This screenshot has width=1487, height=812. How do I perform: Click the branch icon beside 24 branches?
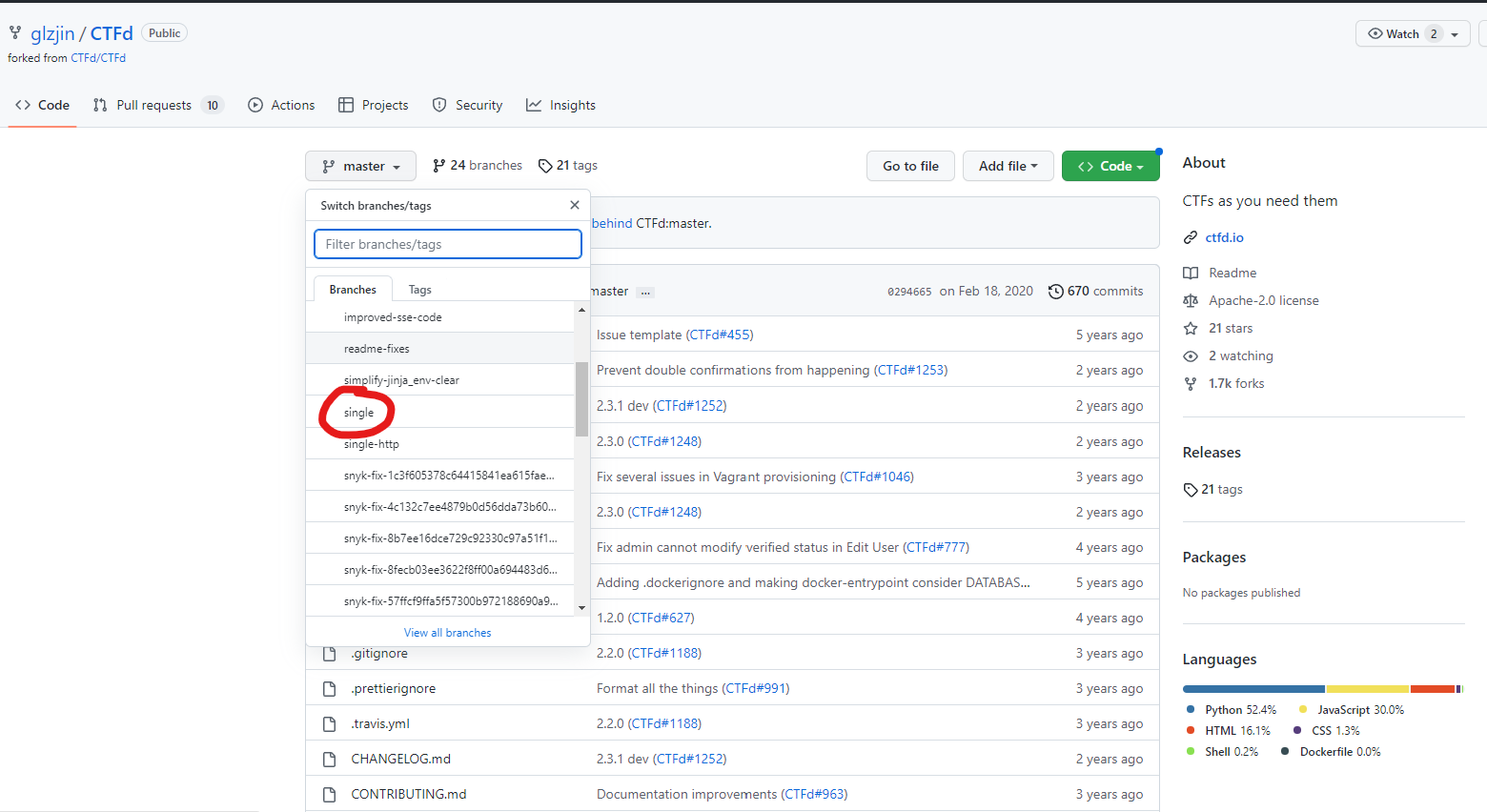(x=438, y=166)
